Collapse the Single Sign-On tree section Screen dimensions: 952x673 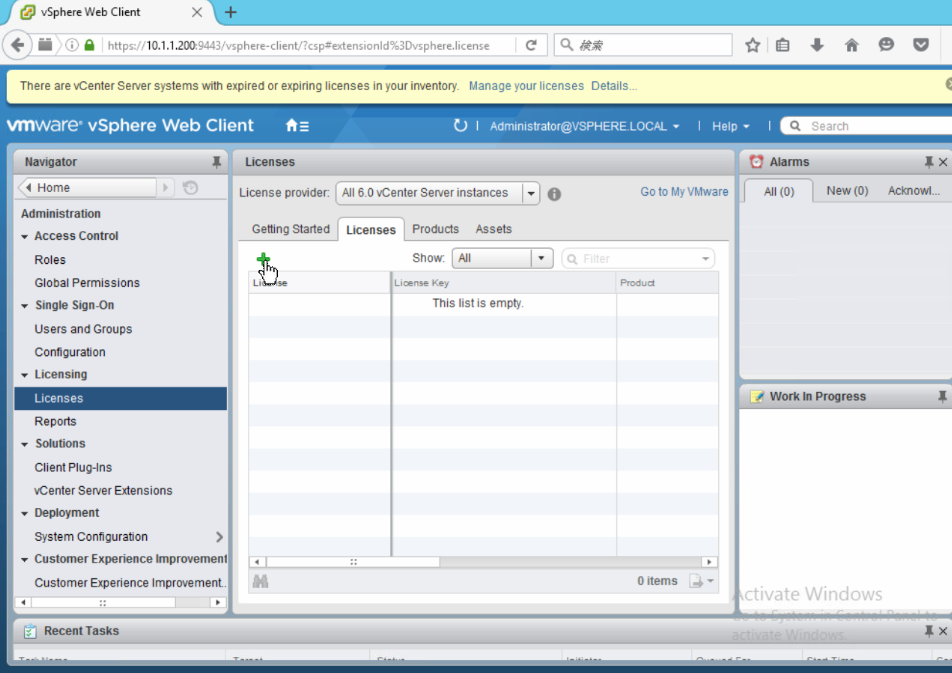point(25,306)
